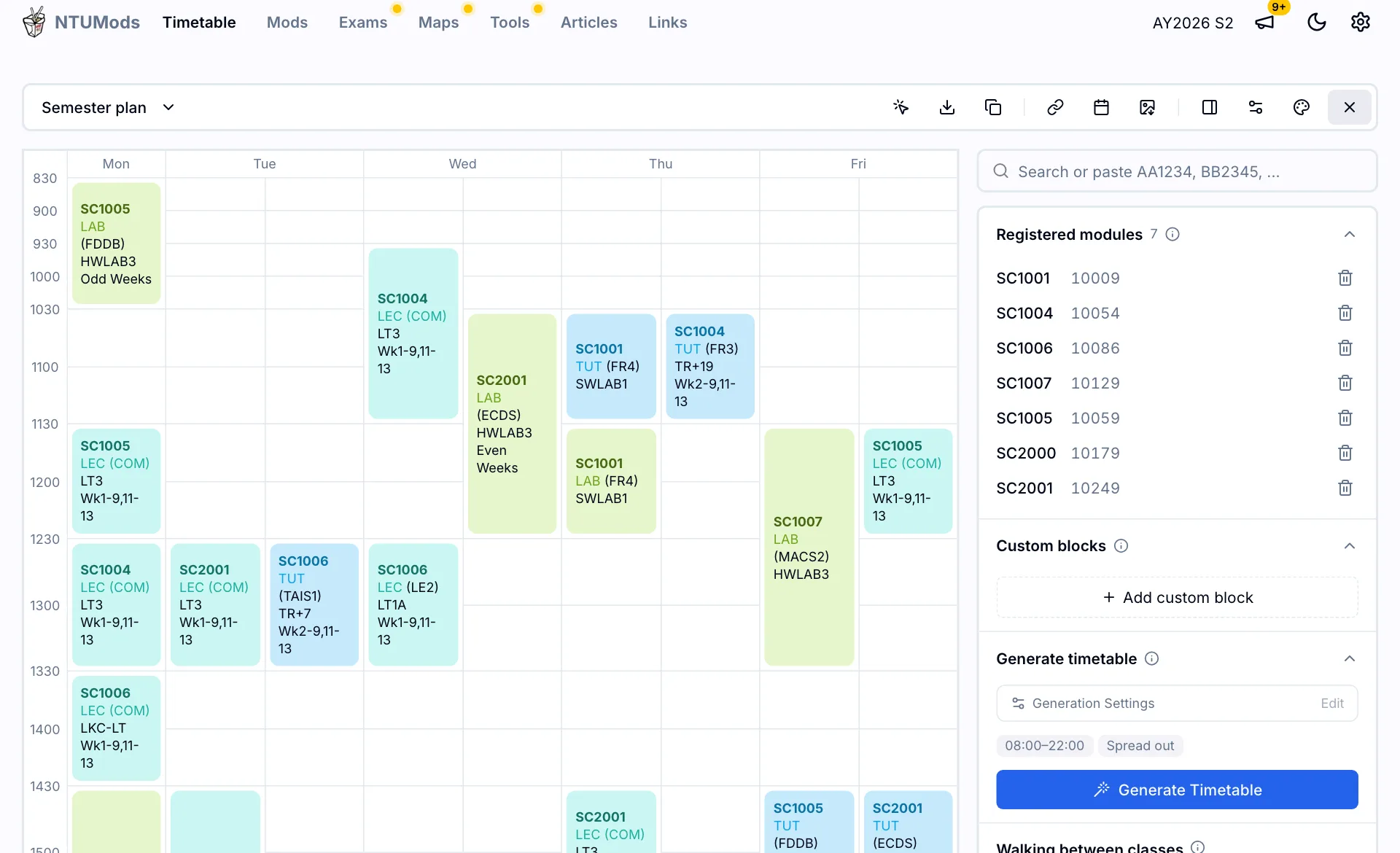Open the Articles nav link
1400x853 pixels.
point(589,23)
